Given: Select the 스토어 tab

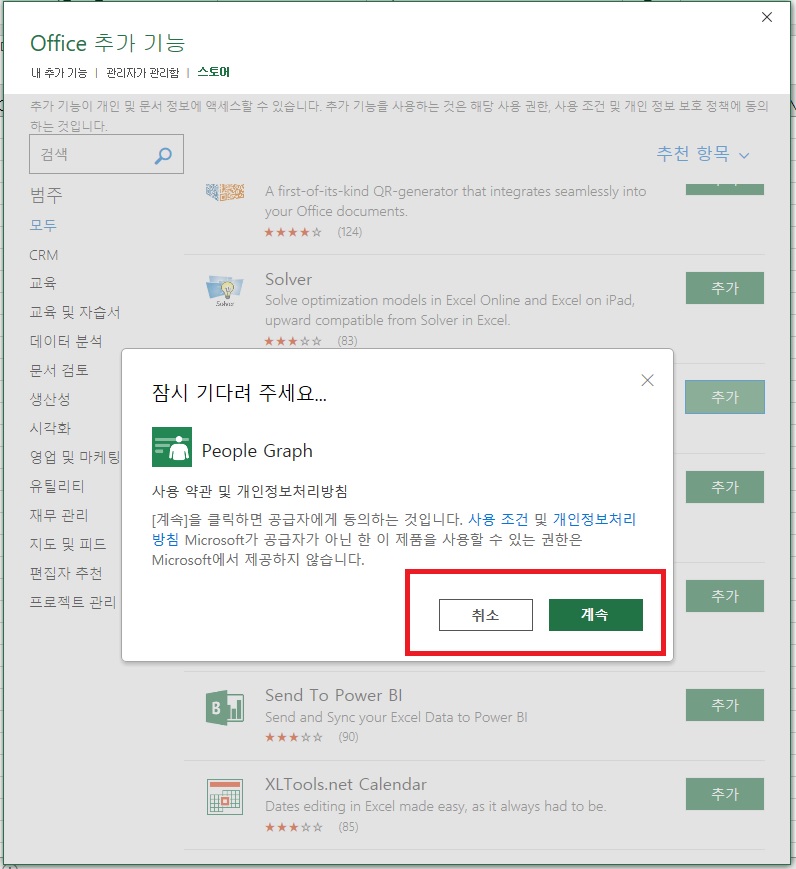Looking at the screenshot, I should click(x=213, y=72).
